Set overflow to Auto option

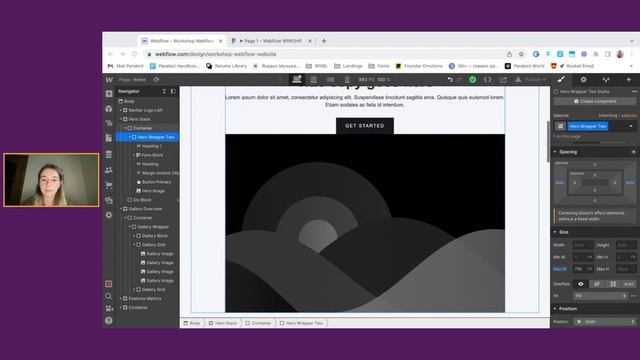coord(629,284)
